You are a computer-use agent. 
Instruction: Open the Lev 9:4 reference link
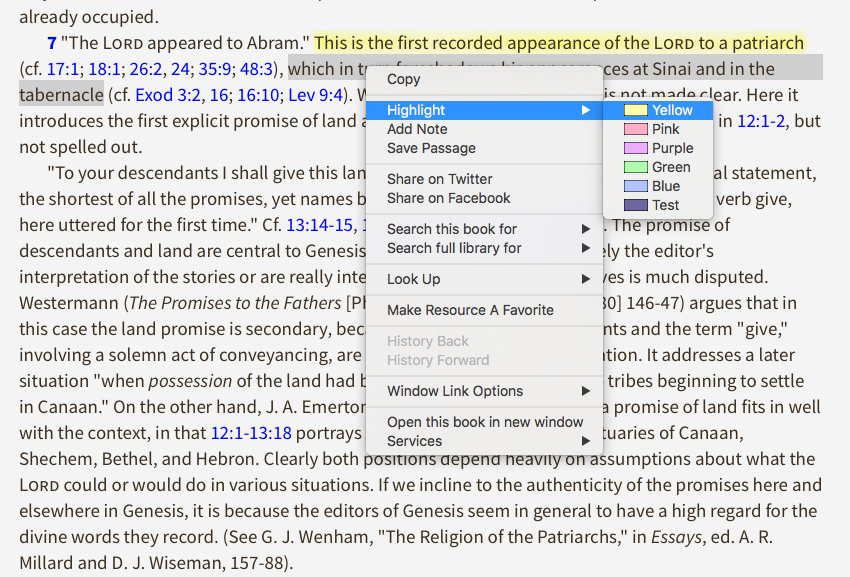pos(315,95)
